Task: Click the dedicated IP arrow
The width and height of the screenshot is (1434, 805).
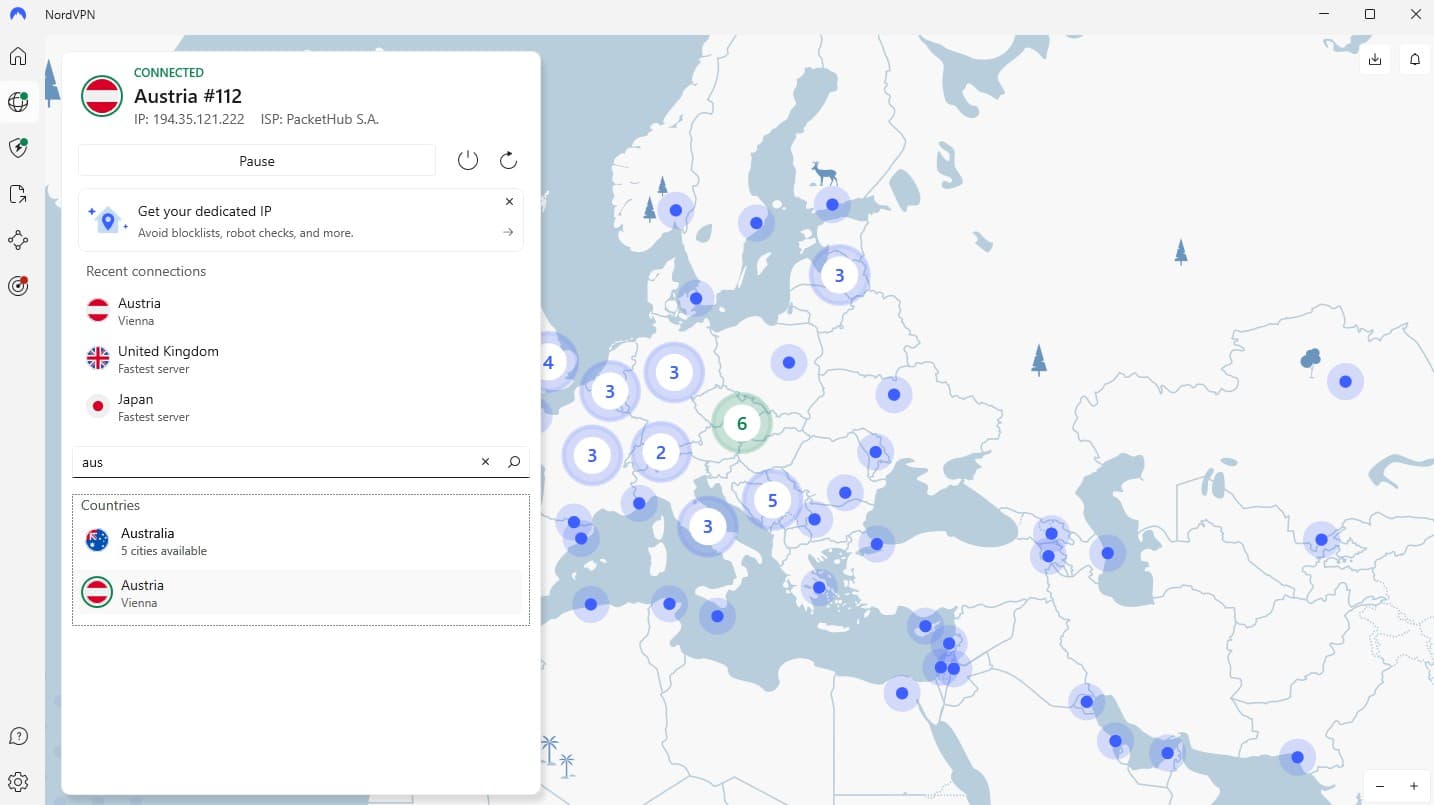Action: coord(508,232)
